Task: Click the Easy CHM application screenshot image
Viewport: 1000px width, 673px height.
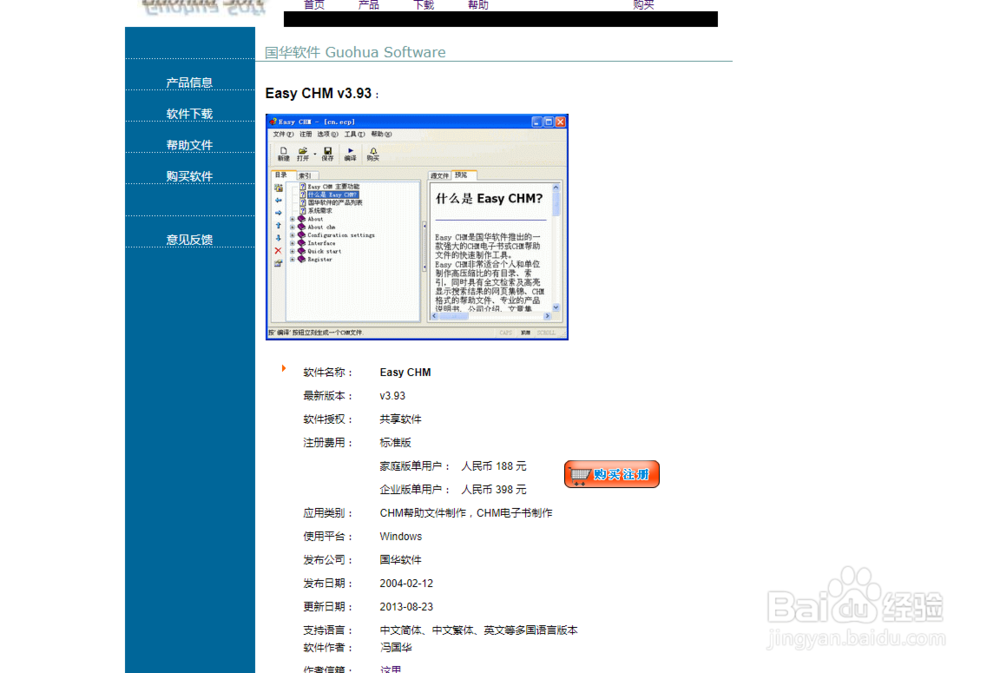Action: (x=417, y=227)
